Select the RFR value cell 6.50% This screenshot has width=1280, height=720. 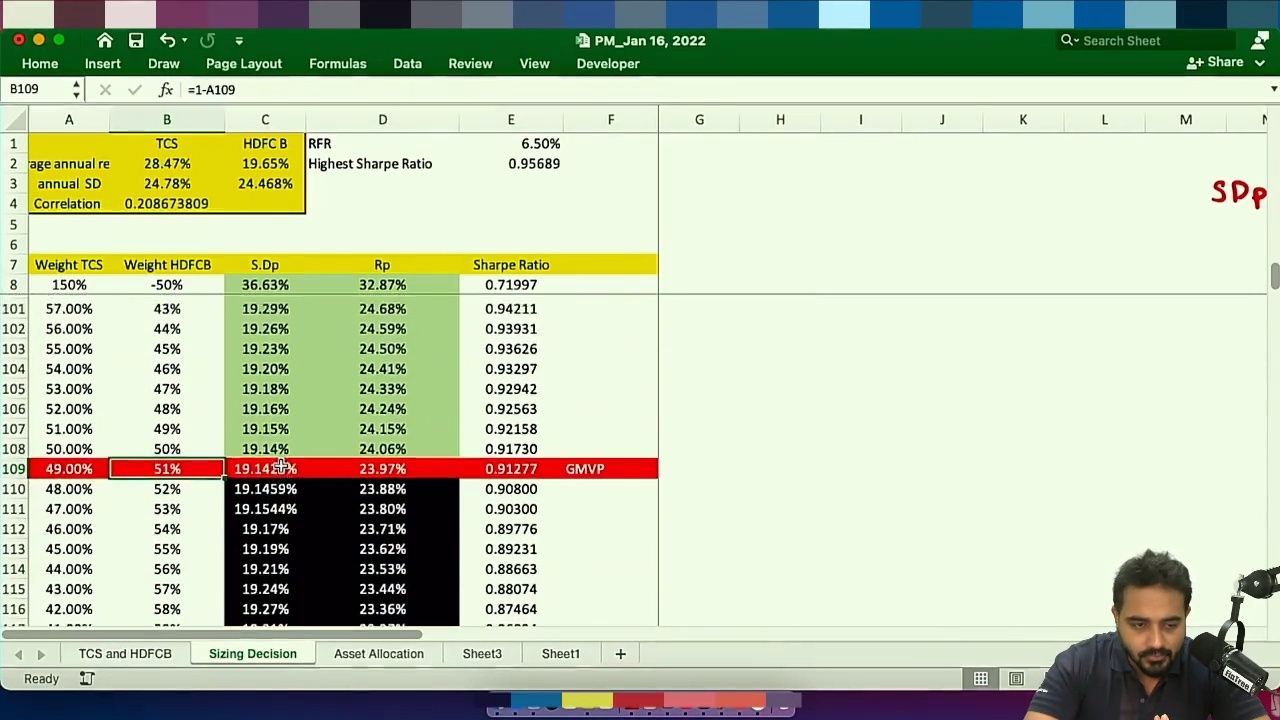click(511, 144)
